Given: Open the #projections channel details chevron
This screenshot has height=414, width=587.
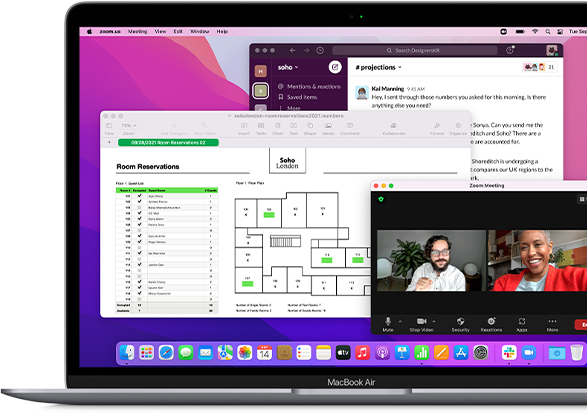Looking at the screenshot, I should pyautogui.click(x=399, y=67).
